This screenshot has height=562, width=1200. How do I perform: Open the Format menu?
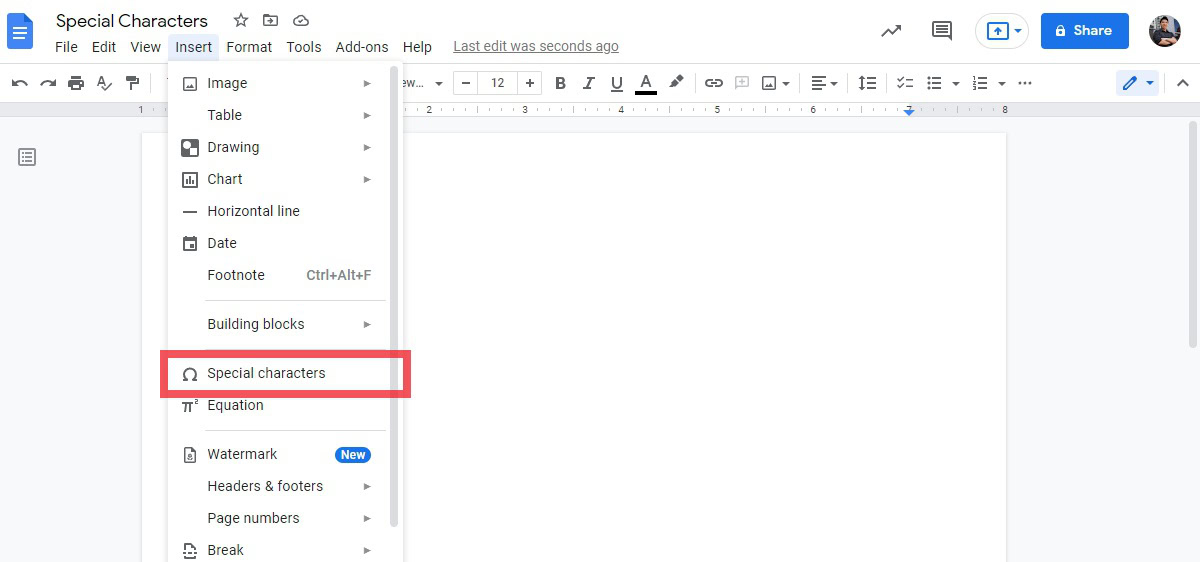pyautogui.click(x=249, y=47)
